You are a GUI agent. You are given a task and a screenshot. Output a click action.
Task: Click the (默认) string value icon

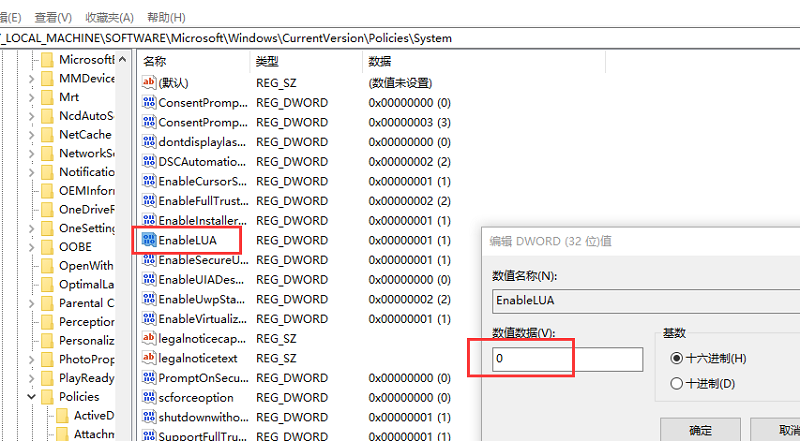click(x=149, y=82)
